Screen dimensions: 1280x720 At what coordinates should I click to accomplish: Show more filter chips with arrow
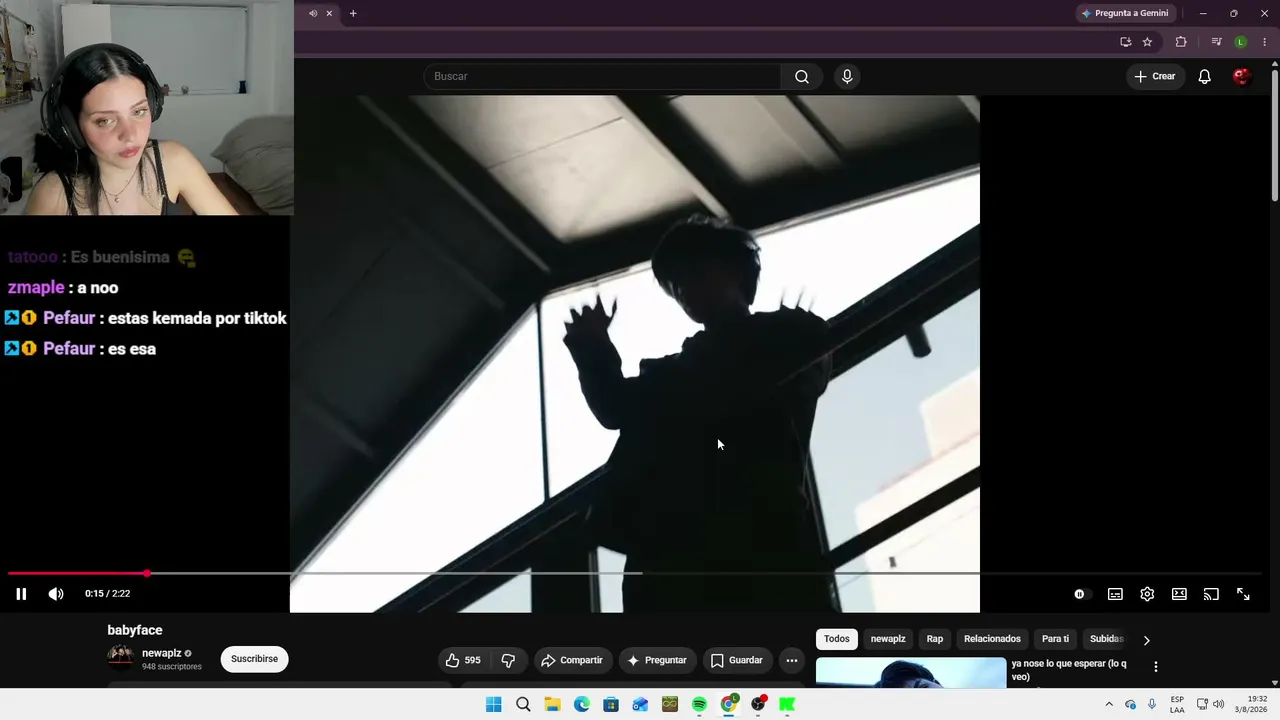pyautogui.click(x=1147, y=640)
